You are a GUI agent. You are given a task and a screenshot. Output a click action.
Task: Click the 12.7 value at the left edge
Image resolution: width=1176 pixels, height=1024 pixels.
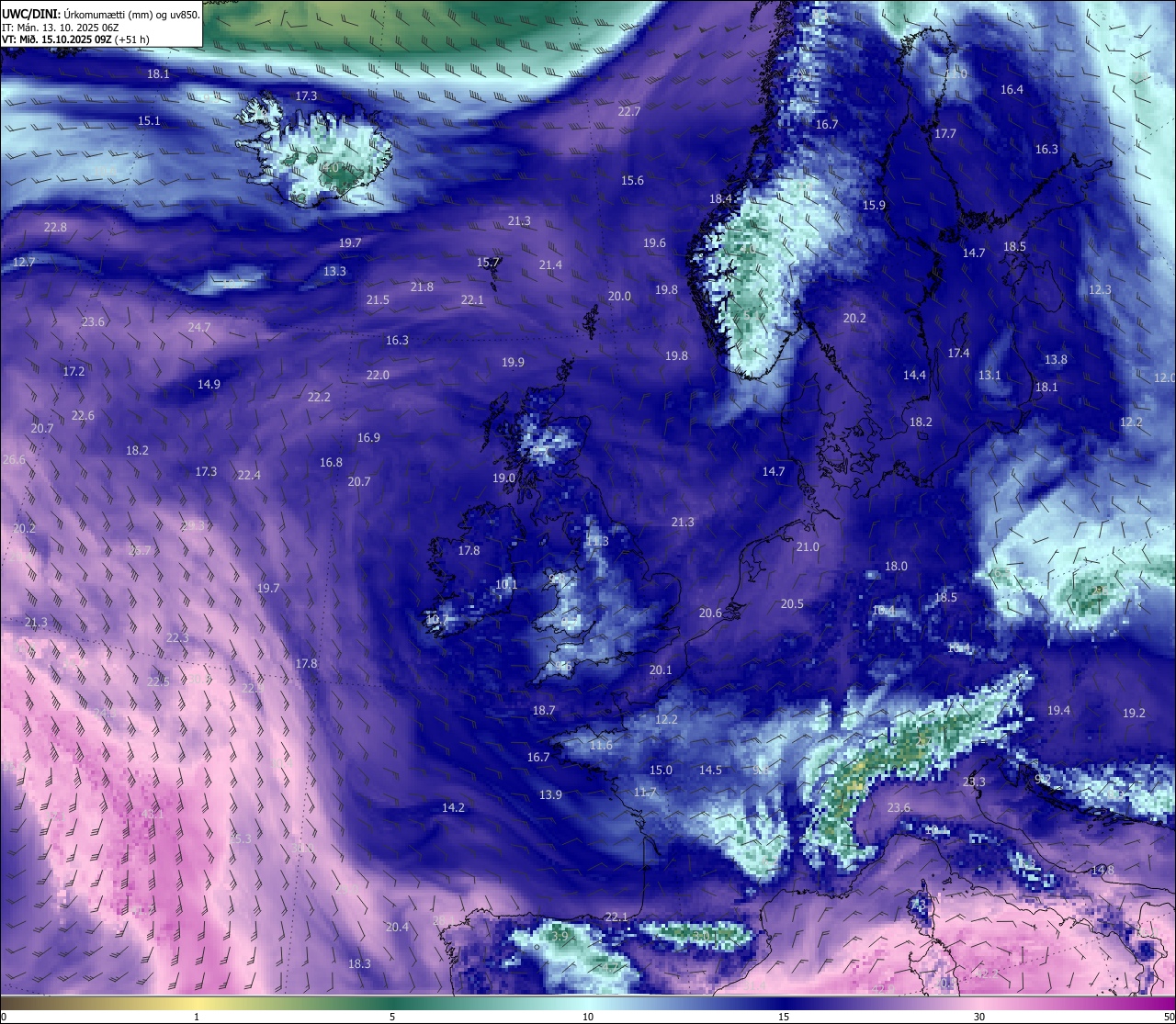[x=24, y=263]
